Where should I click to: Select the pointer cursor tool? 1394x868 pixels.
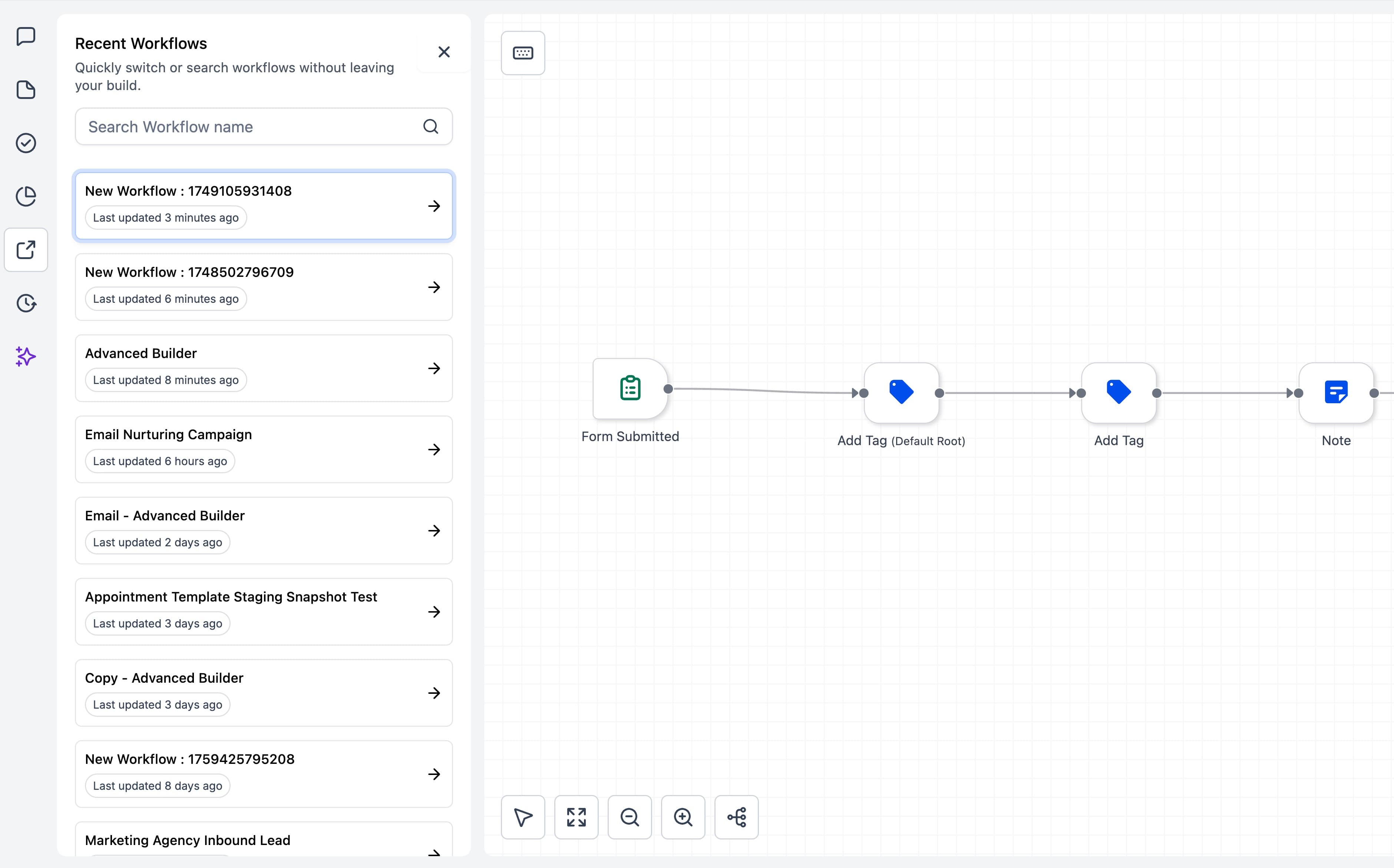click(522, 817)
